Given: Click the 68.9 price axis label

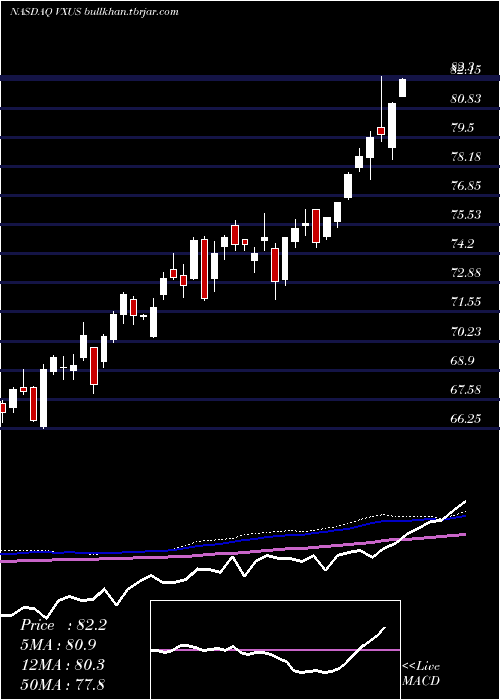Looking at the screenshot, I should pos(462,360).
